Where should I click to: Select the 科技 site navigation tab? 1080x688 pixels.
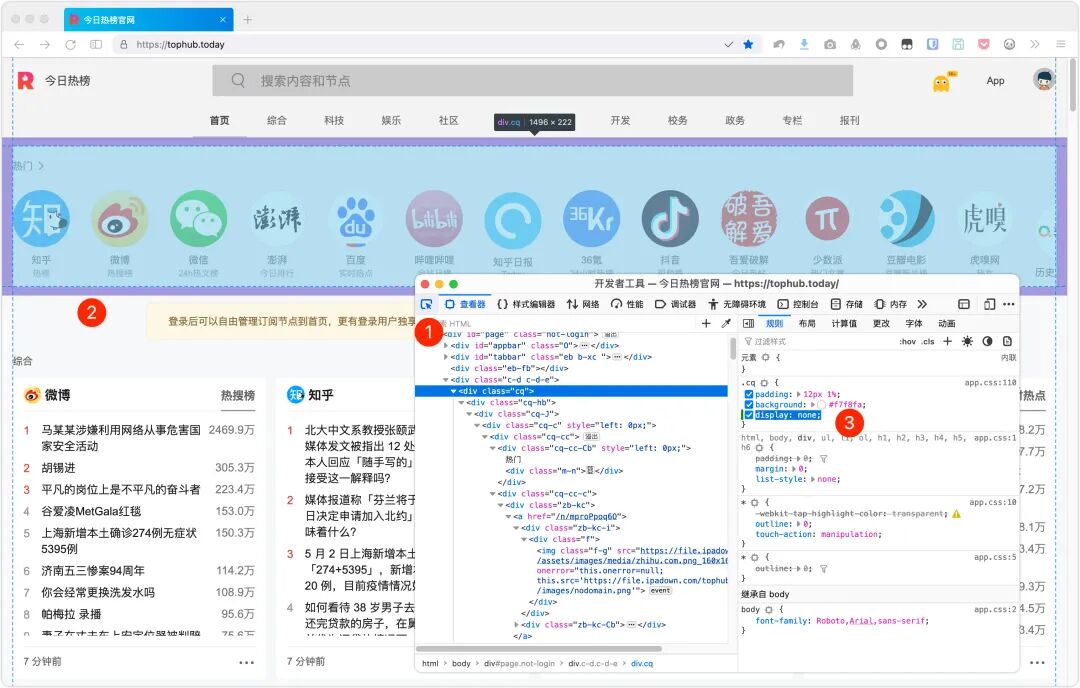pos(334,120)
